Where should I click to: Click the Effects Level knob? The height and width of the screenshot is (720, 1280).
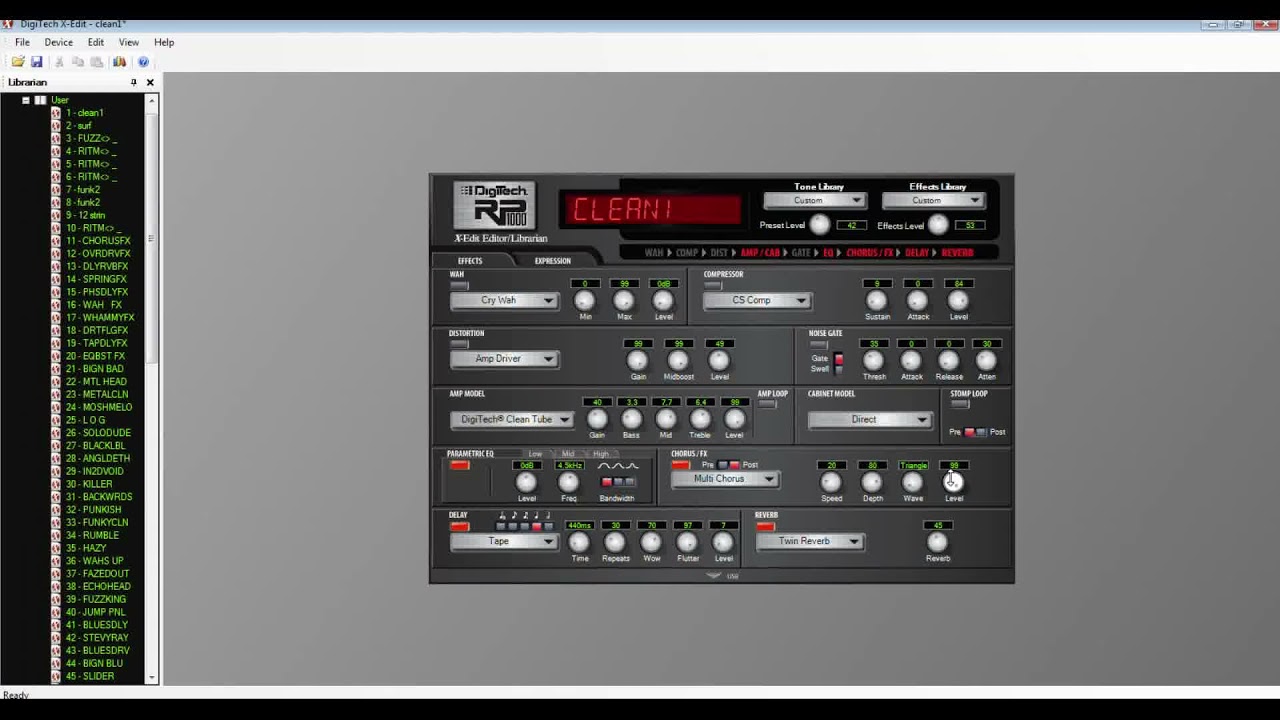[x=938, y=225]
